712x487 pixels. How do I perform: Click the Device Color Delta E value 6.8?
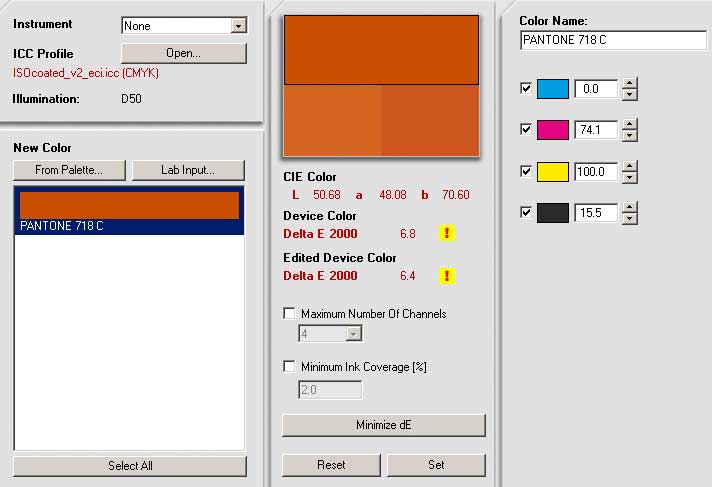click(x=408, y=234)
